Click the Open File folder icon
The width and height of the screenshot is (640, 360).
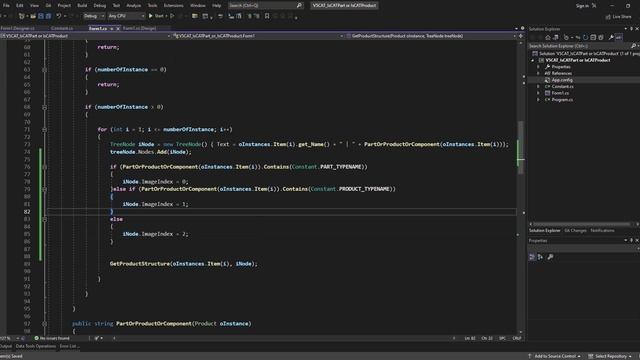pos(33,16)
